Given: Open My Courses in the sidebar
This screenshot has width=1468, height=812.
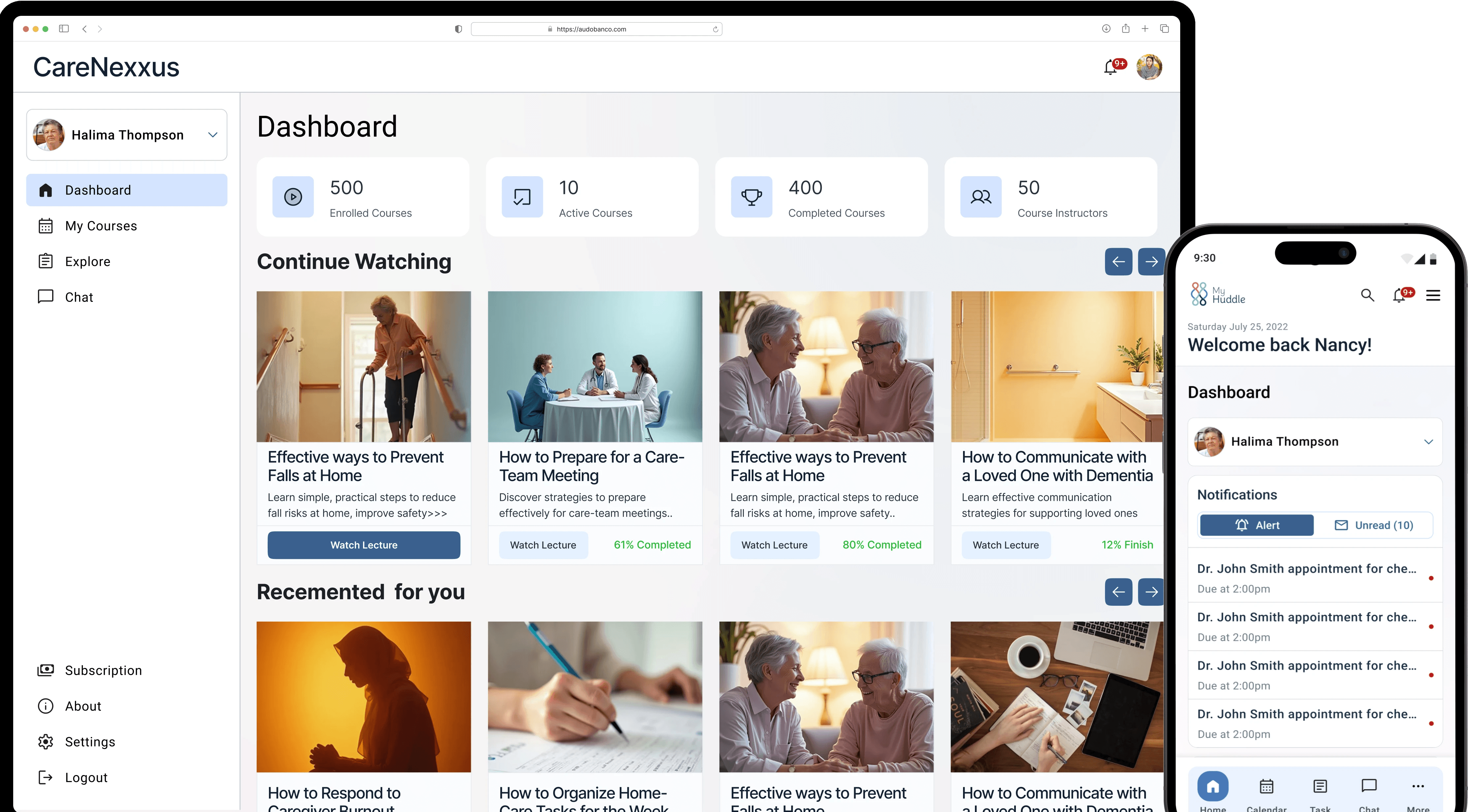Looking at the screenshot, I should (x=101, y=226).
